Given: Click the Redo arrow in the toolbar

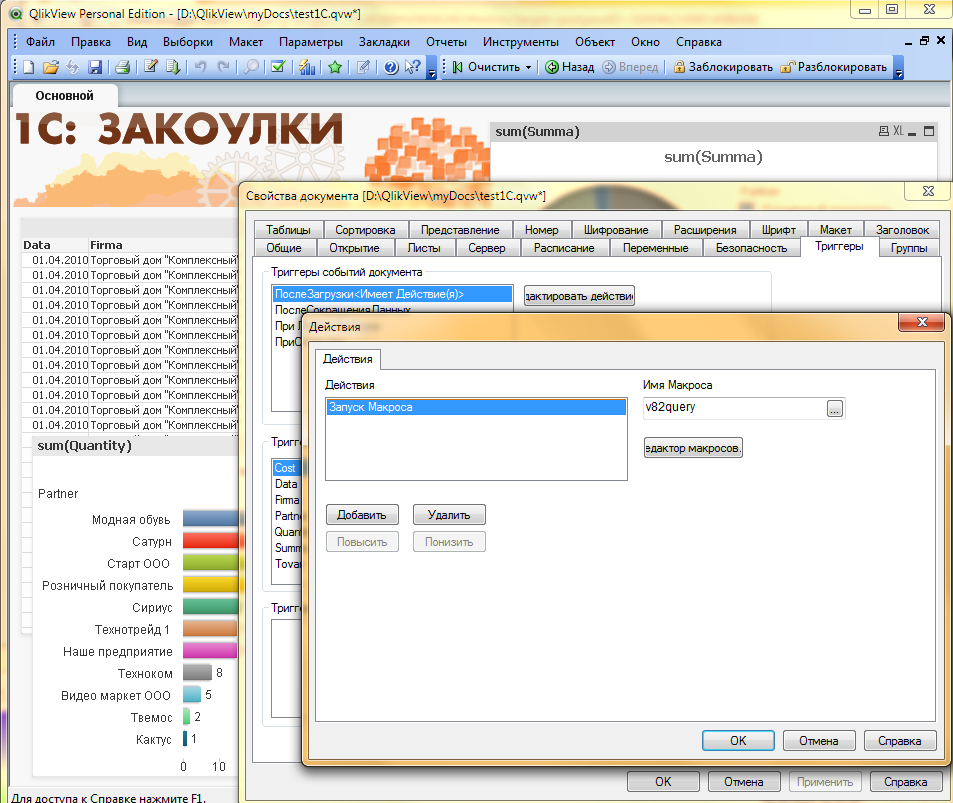Looking at the screenshot, I should (223, 67).
